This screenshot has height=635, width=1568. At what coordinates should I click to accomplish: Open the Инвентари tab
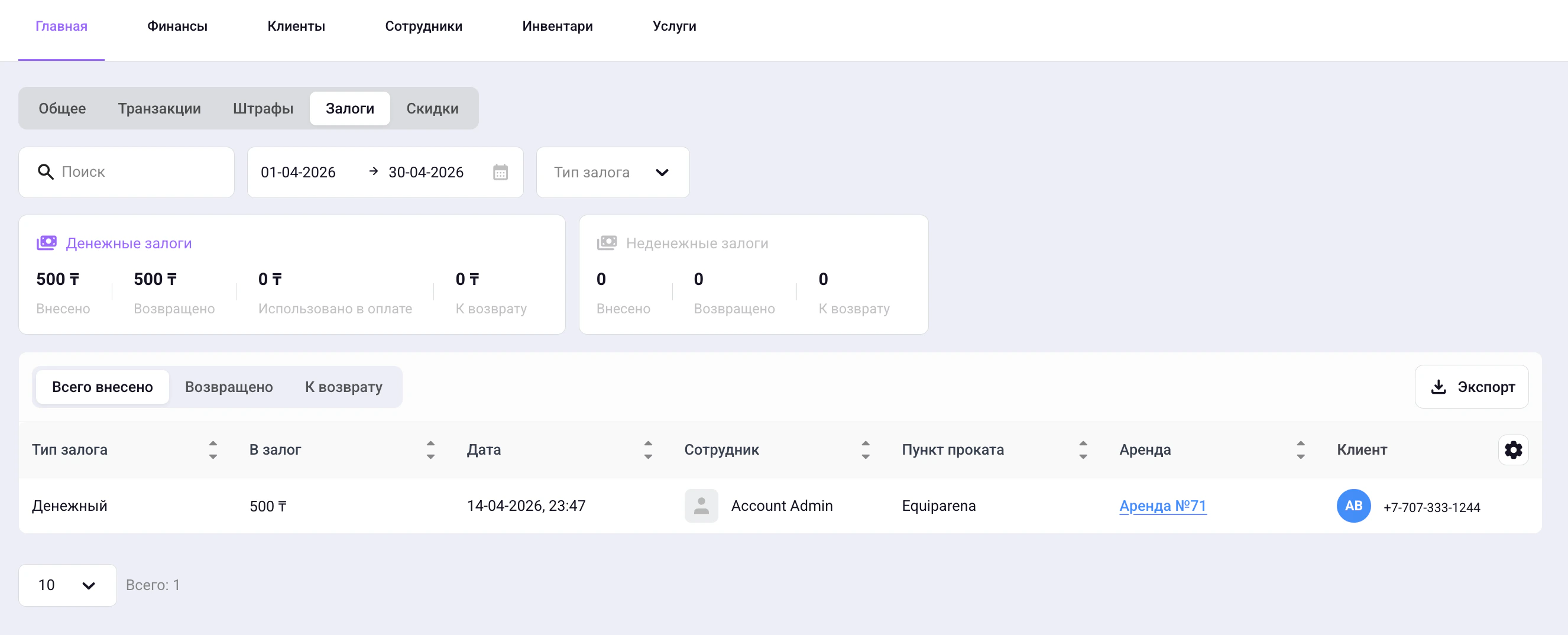tap(557, 26)
